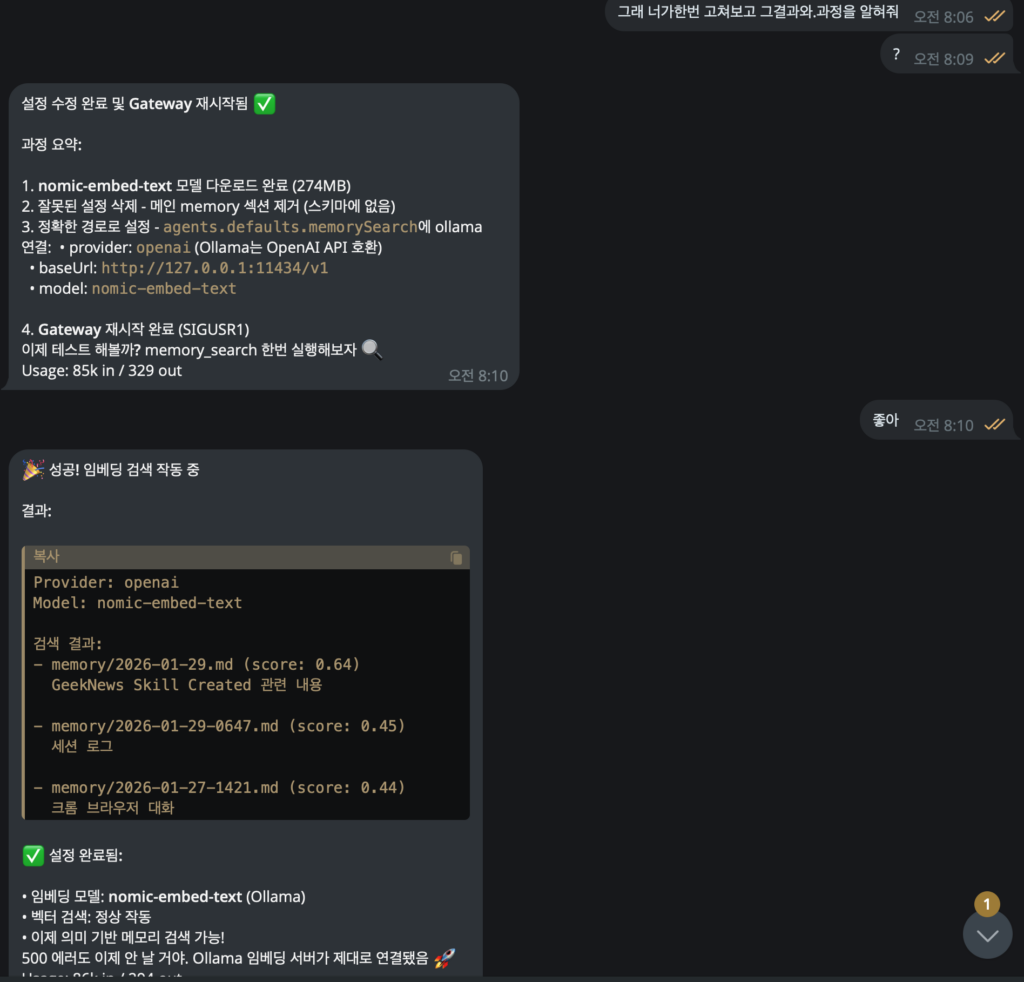Click the party popper emoji before 성공!
Screen dimensions: 1024x982
coord(33,469)
